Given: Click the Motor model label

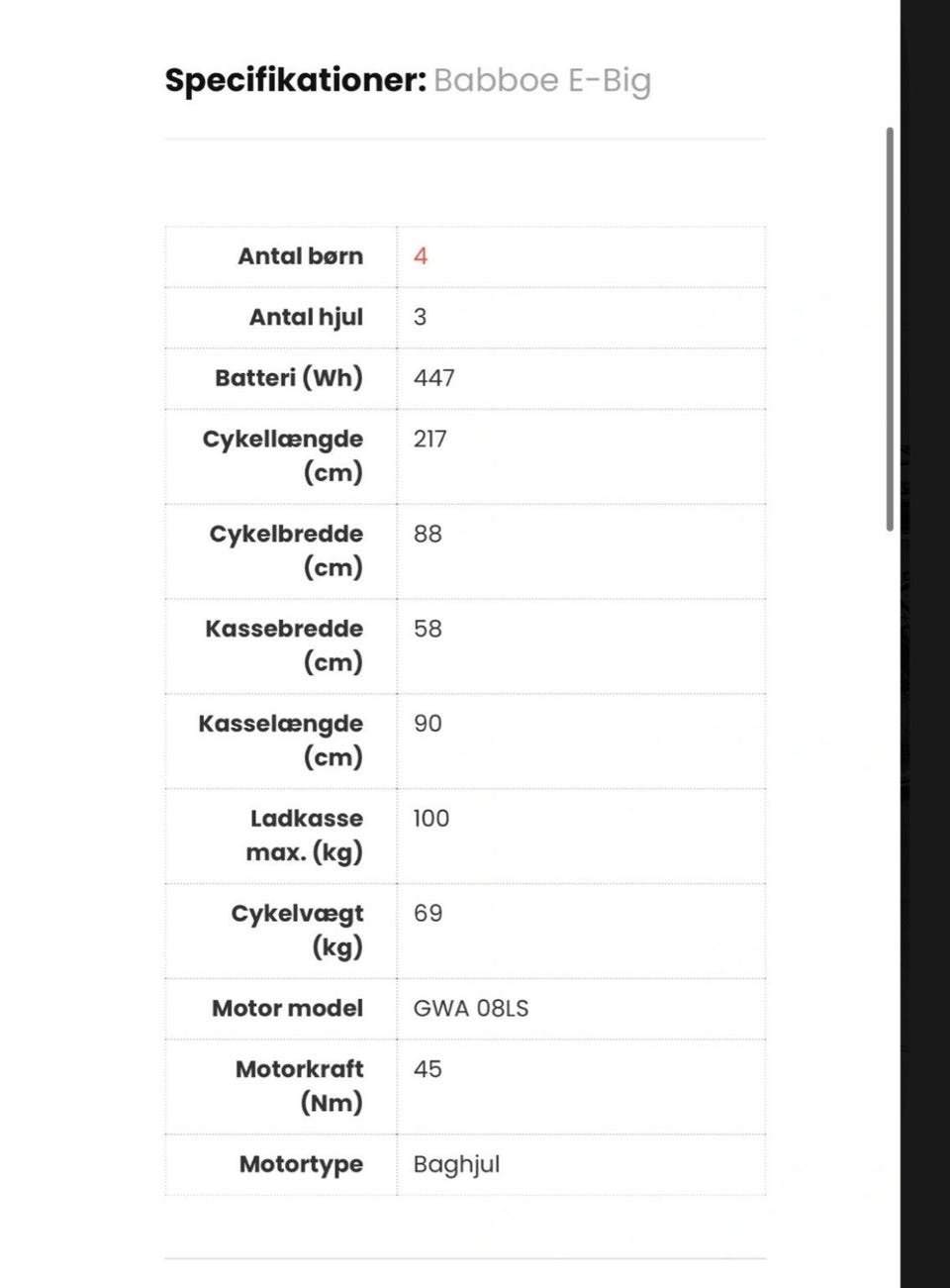Looking at the screenshot, I should pyautogui.click(x=288, y=1008).
